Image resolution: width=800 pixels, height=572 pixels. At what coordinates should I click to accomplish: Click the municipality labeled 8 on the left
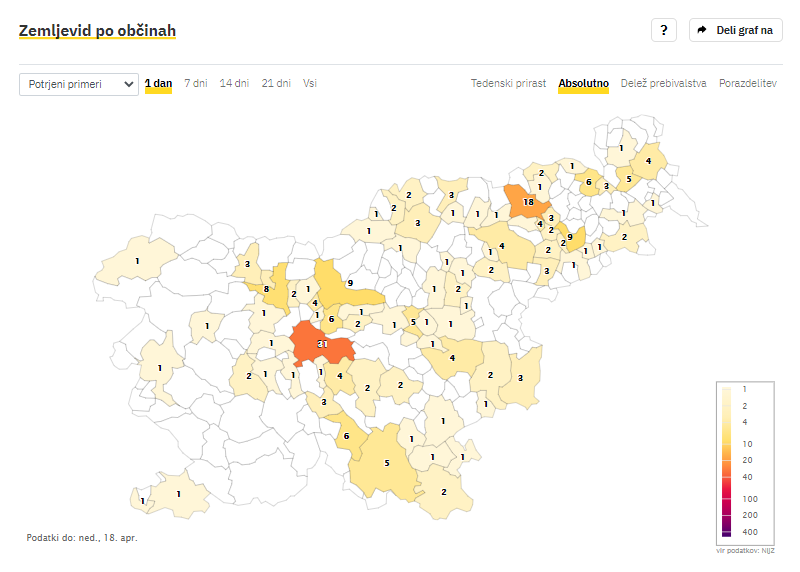tap(266, 289)
